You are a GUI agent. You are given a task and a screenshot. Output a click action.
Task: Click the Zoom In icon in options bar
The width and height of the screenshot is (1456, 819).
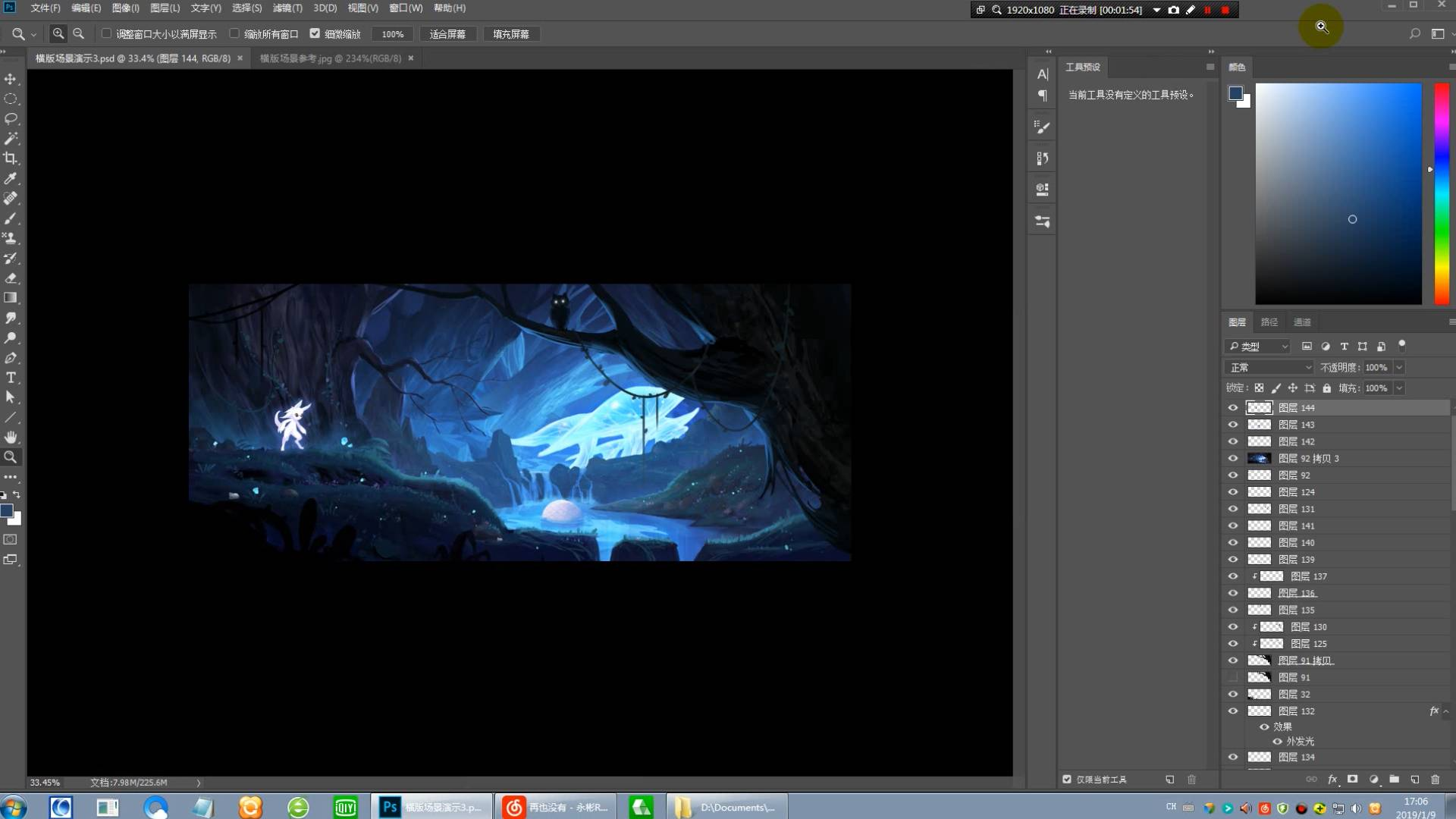coord(58,34)
